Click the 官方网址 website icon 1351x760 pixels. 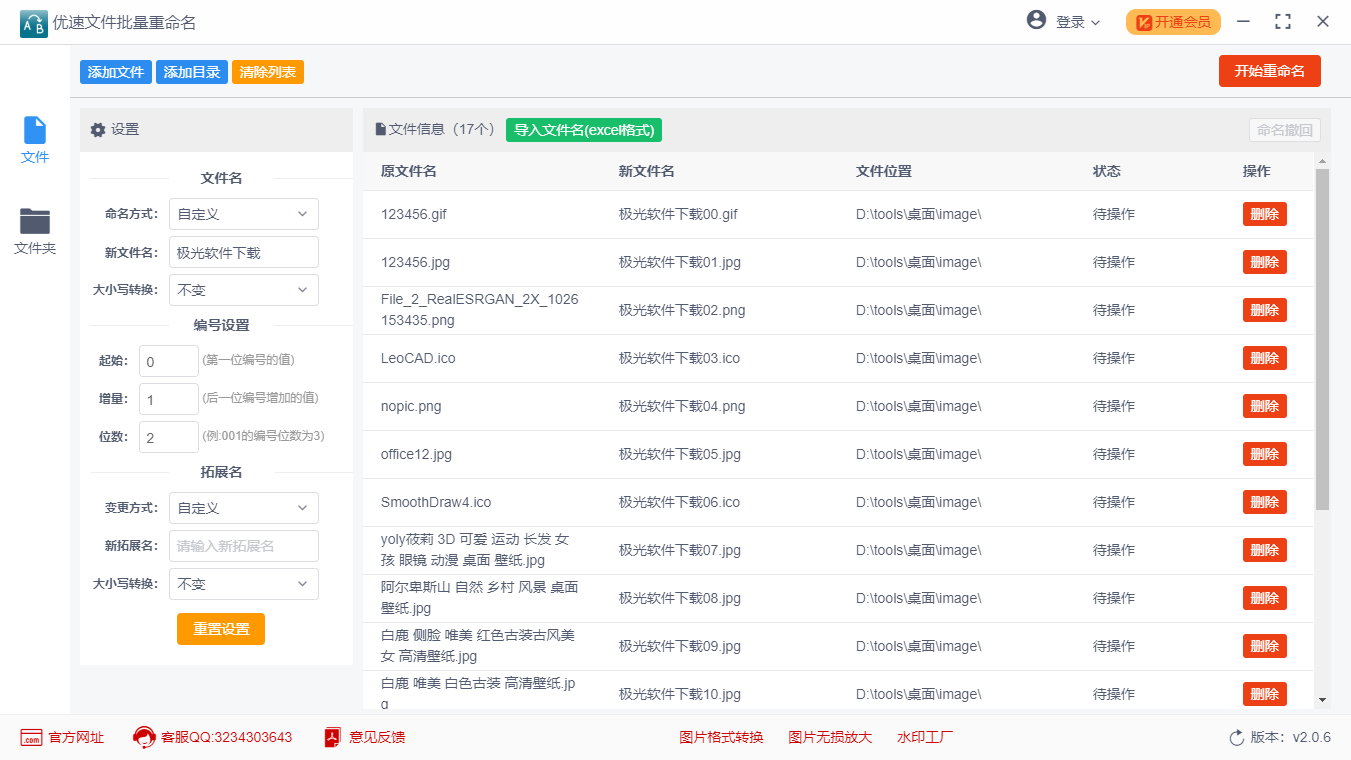(x=31, y=738)
